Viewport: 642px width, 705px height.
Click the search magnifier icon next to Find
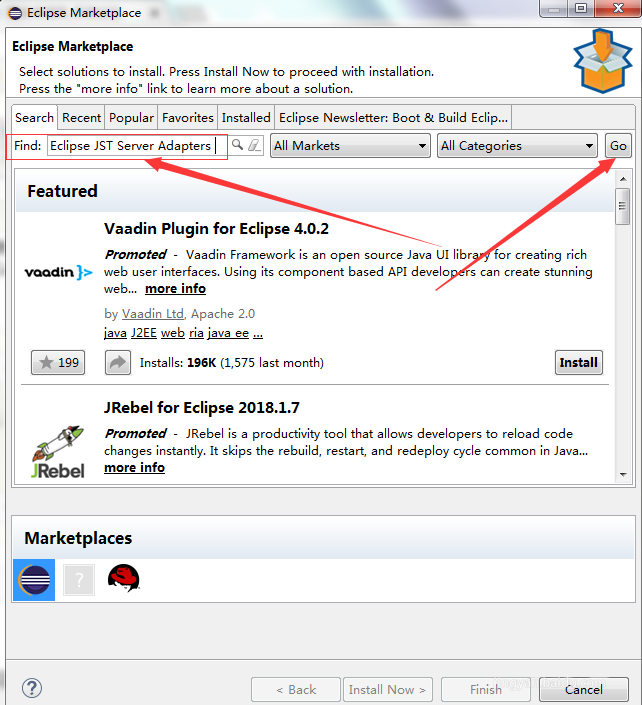coord(237,145)
